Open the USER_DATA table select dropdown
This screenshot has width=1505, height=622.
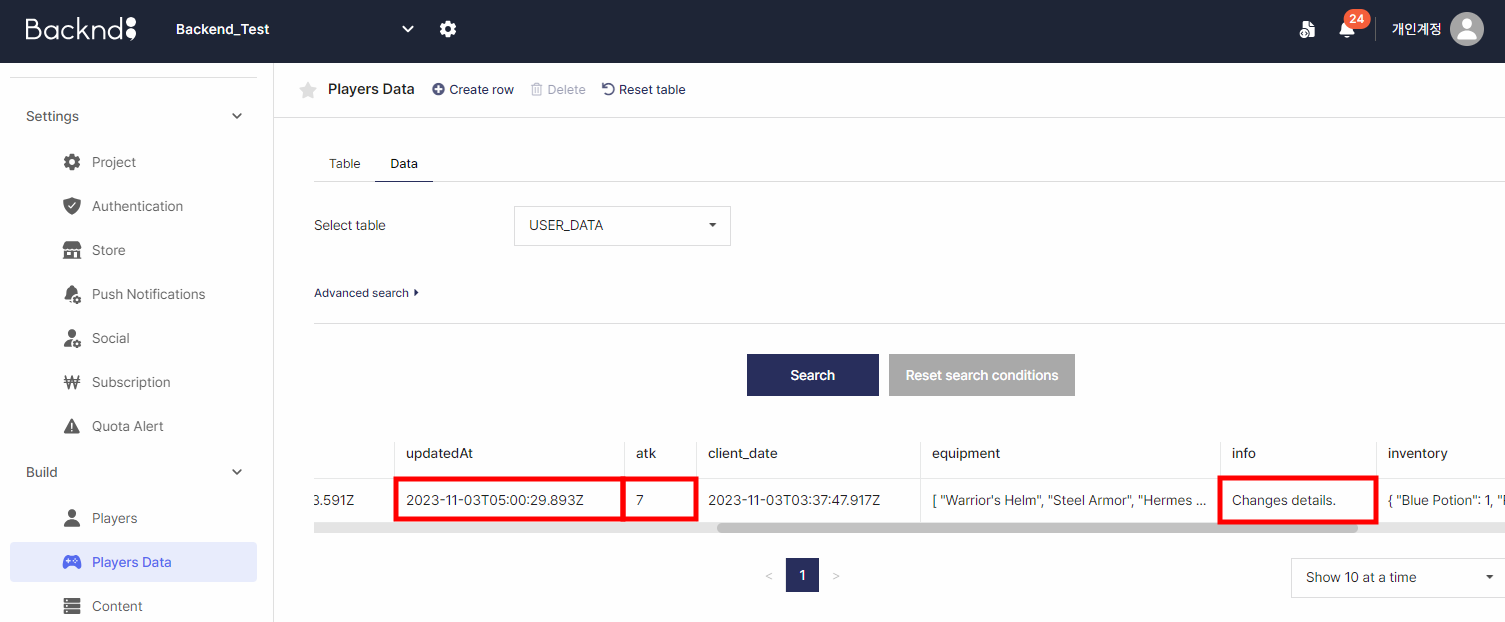(622, 225)
